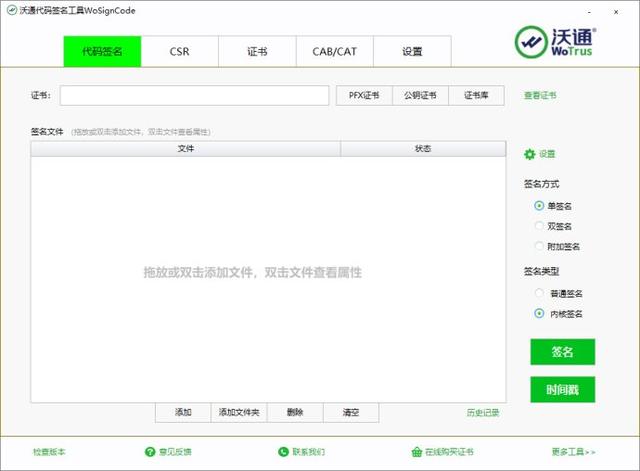Minimize the WoSignCode window
Screen dimensions: 640x471
(x=589, y=12)
